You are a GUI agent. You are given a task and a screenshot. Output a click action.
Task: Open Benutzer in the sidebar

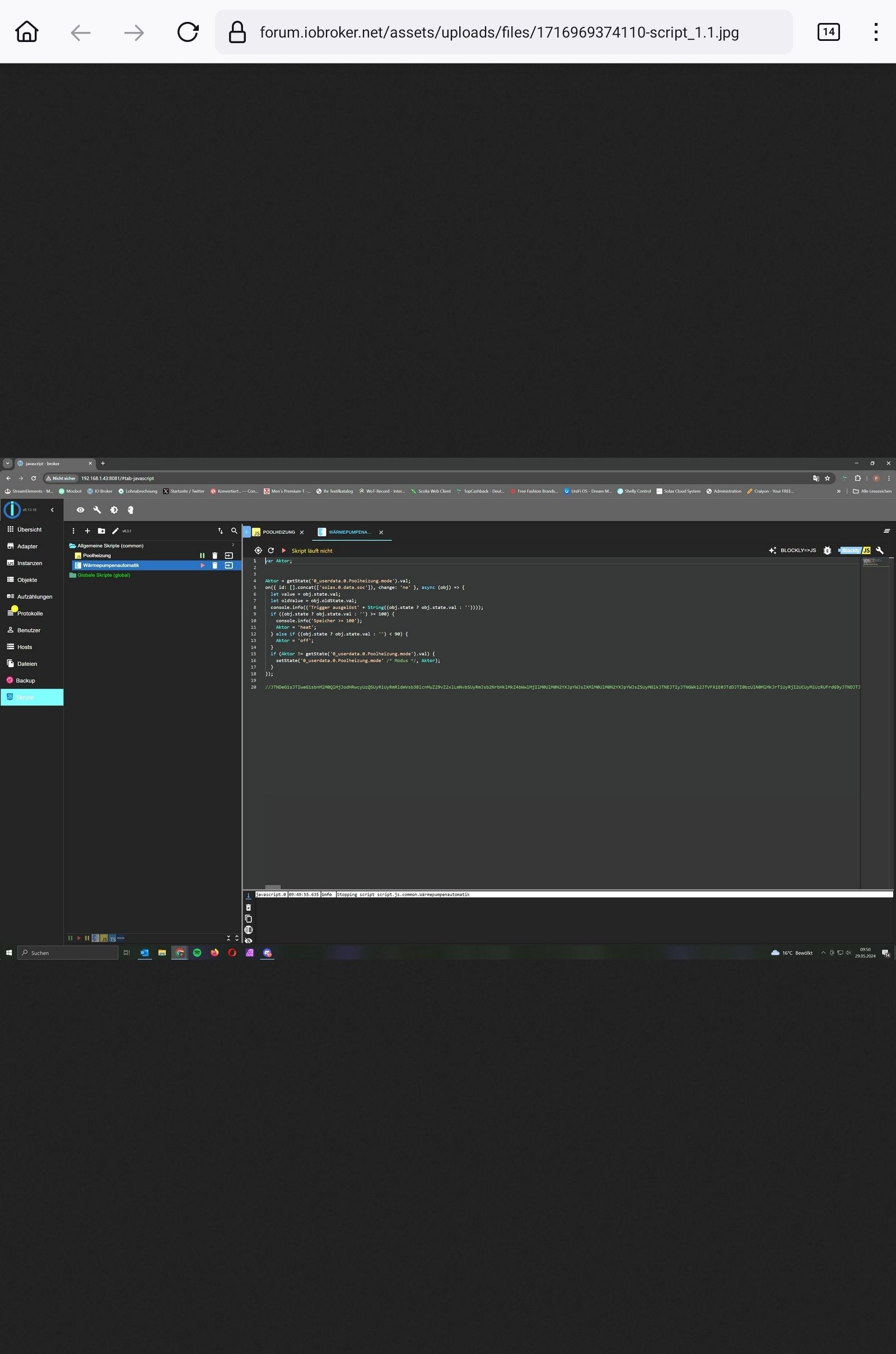(x=31, y=630)
